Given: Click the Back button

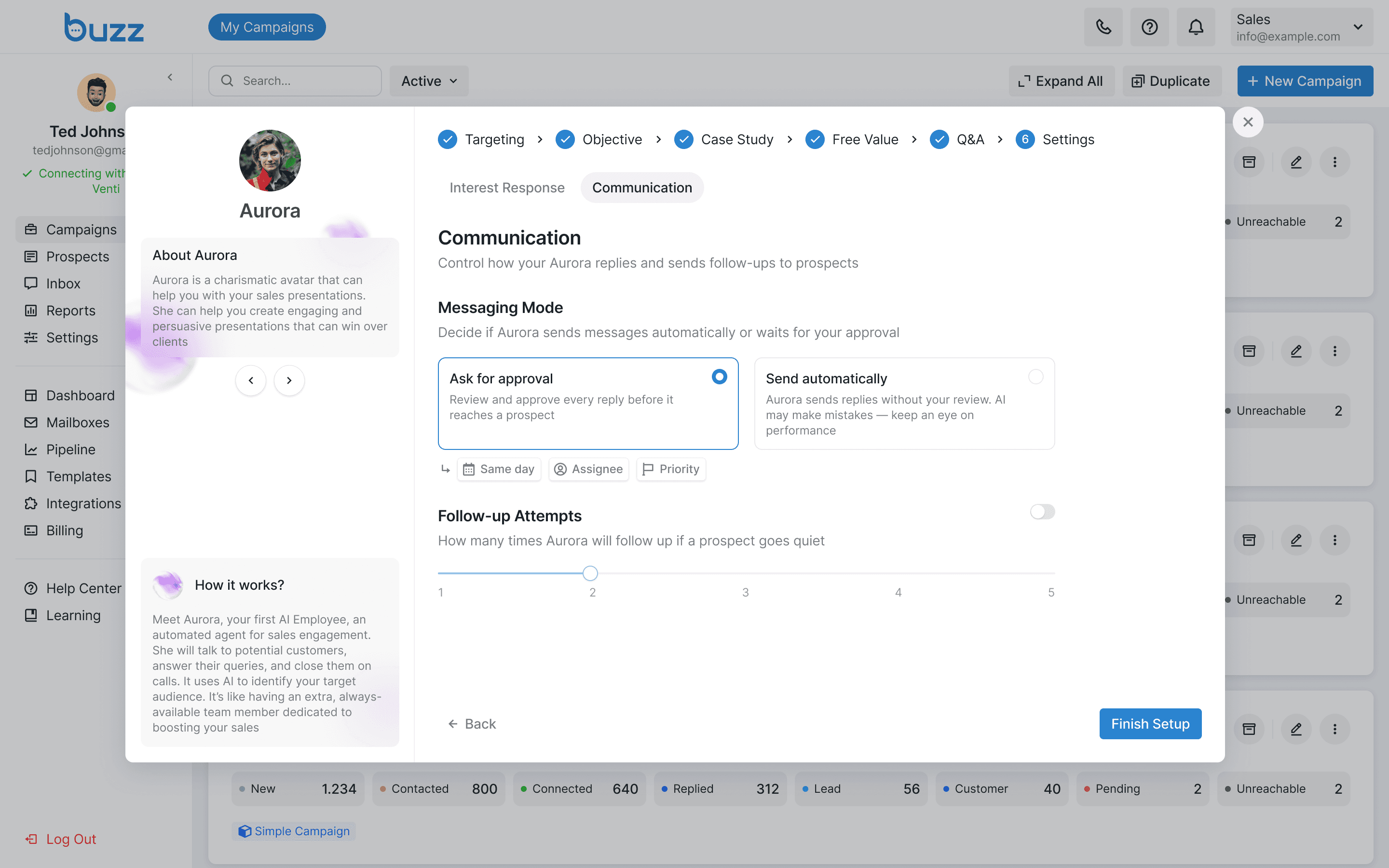Looking at the screenshot, I should tap(472, 724).
